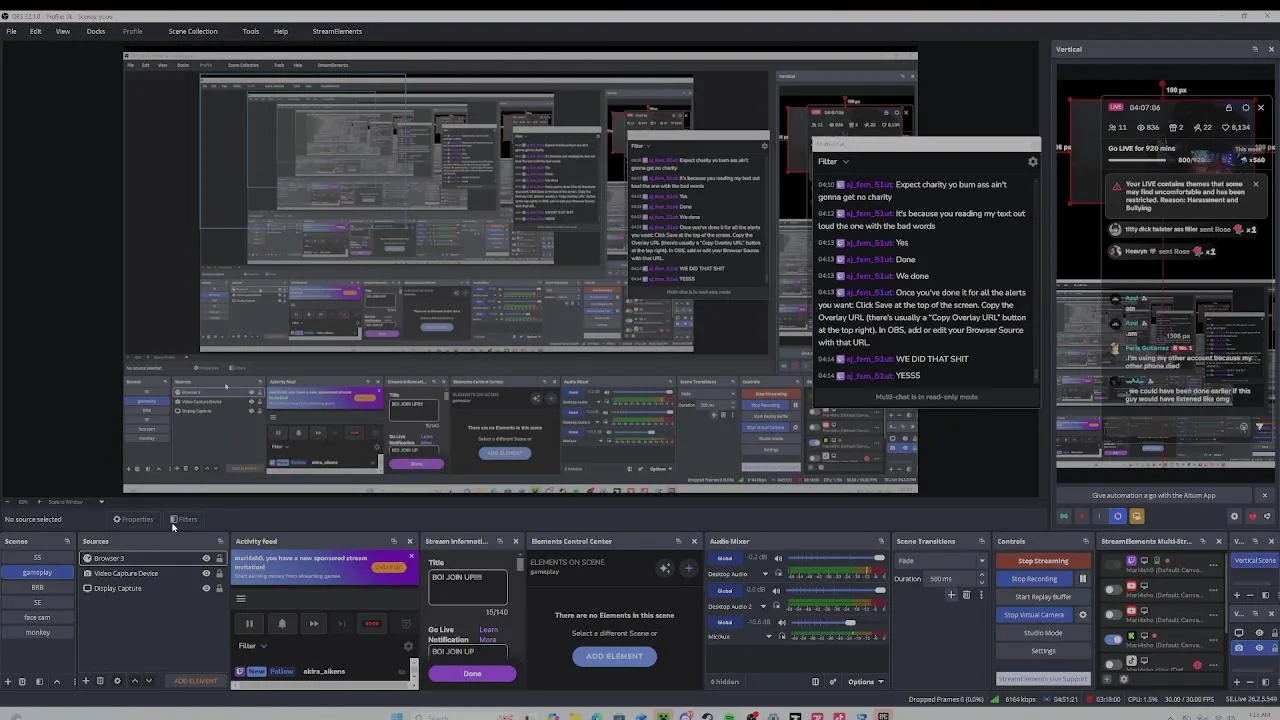This screenshot has width=1280, height=720.
Task: Open the Fade transition dropdown
Action: tap(941, 561)
